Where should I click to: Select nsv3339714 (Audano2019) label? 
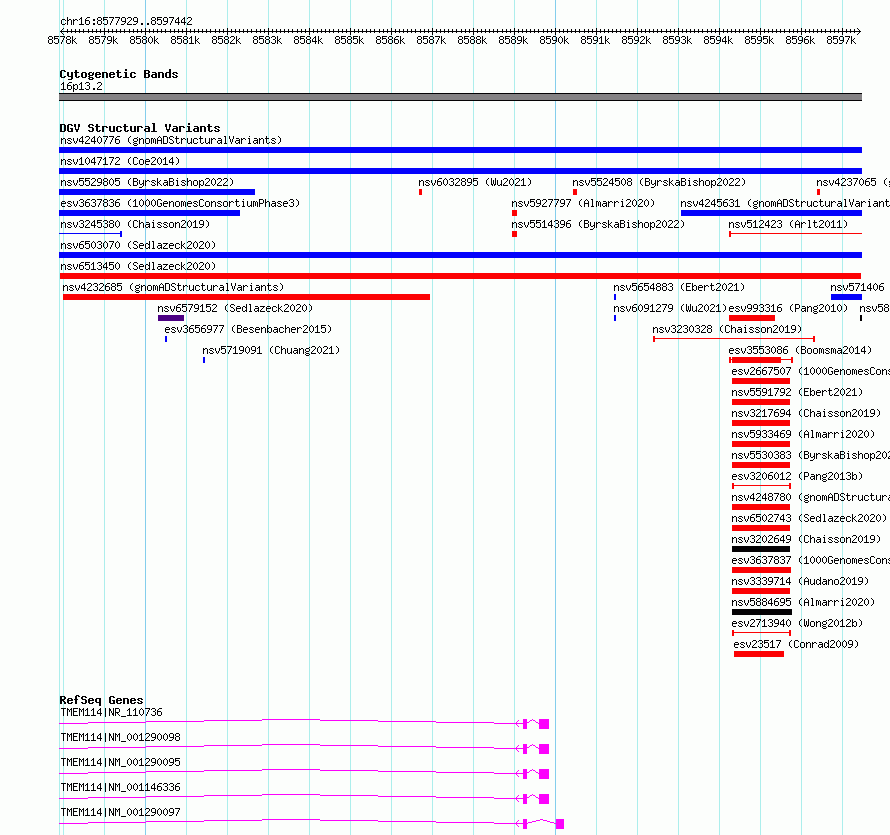click(x=800, y=581)
